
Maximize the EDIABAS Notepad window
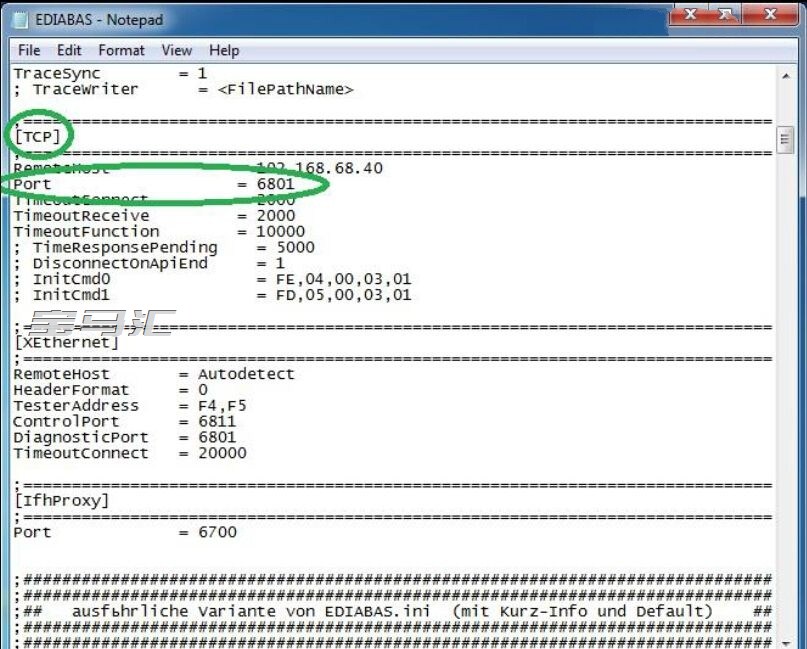(x=726, y=14)
